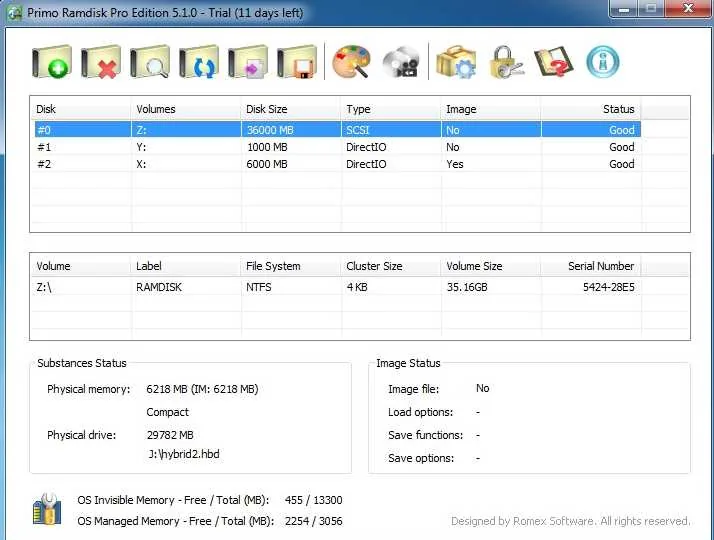Click the save image floppy disk icon
This screenshot has height=540, width=714.
pos(297,61)
